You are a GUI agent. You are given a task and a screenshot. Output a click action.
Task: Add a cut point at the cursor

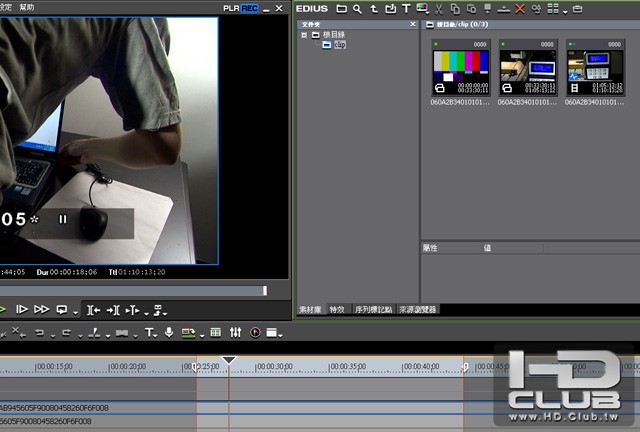click(x=94, y=333)
